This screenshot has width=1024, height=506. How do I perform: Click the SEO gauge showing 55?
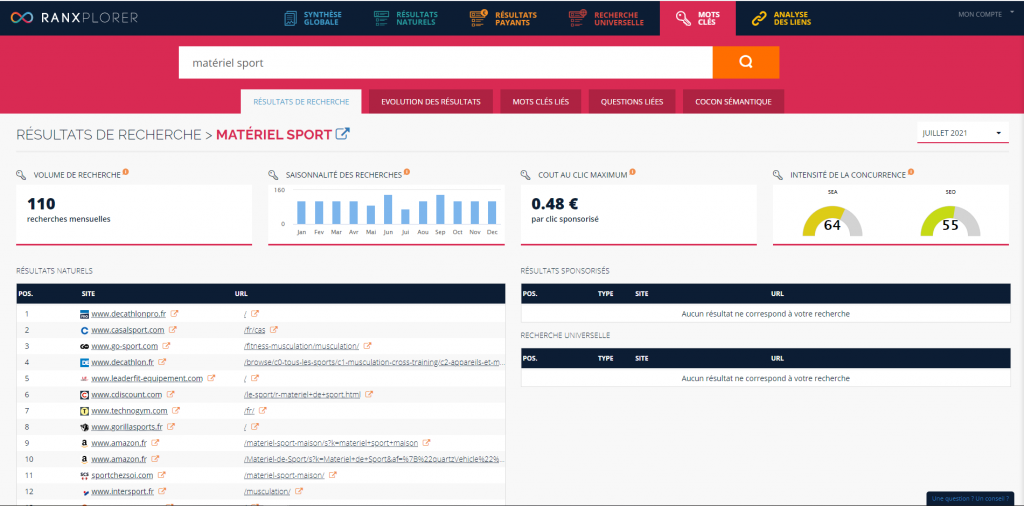pos(950,221)
